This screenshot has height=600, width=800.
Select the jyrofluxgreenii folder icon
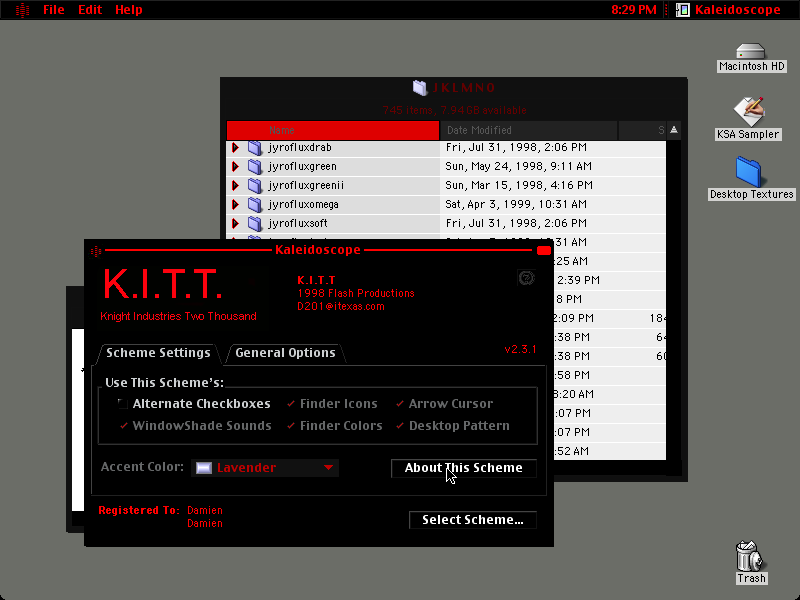click(255, 185)
